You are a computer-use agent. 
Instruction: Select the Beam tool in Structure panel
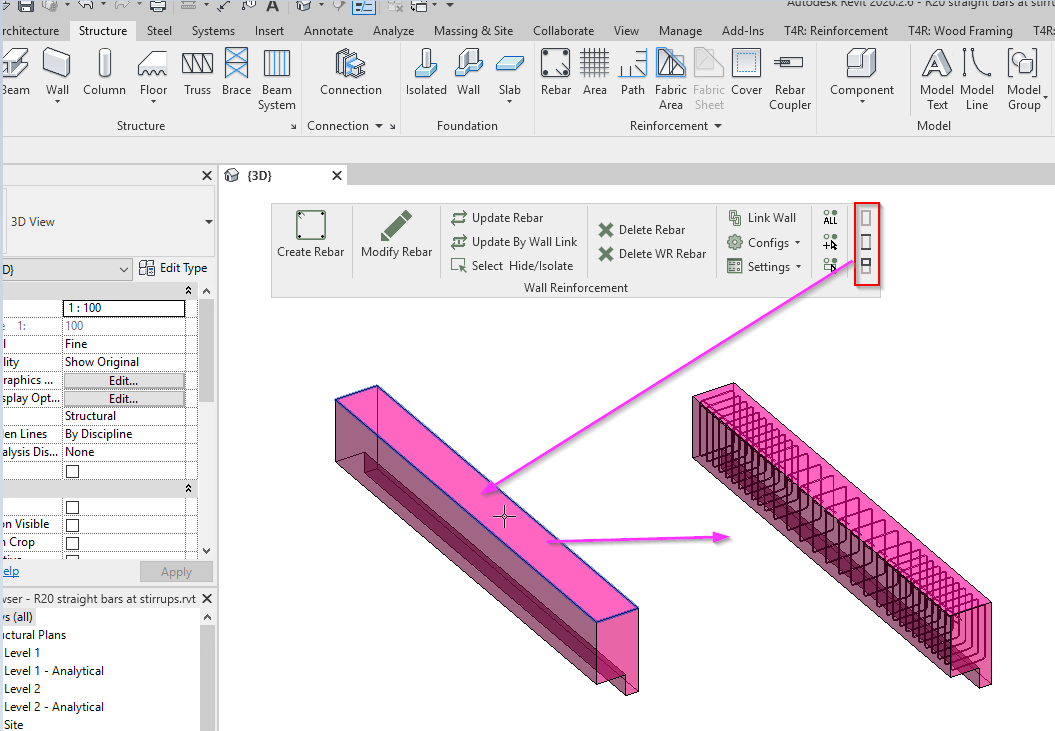point(15,72)
